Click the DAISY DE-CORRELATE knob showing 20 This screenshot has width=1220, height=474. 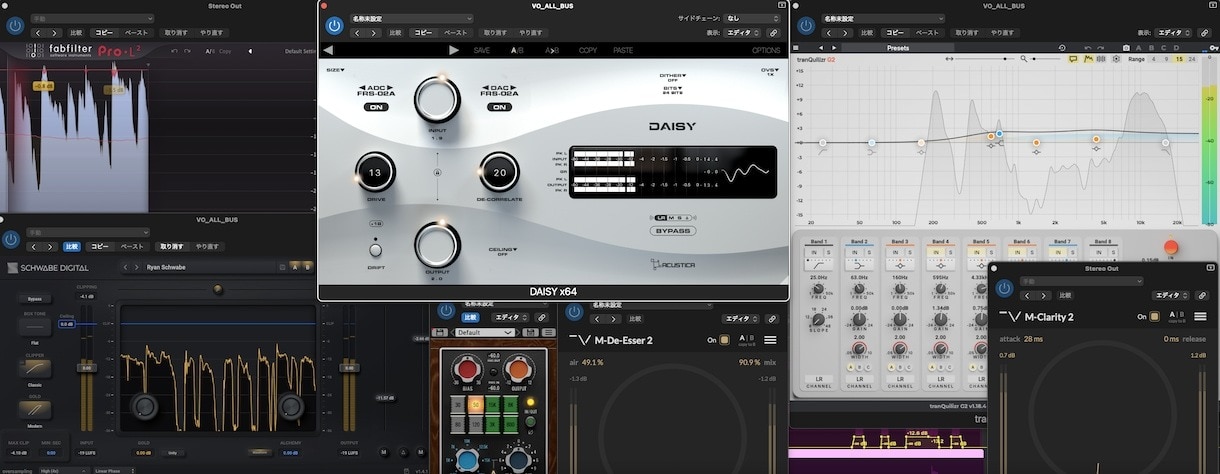(x=499, y=173)
